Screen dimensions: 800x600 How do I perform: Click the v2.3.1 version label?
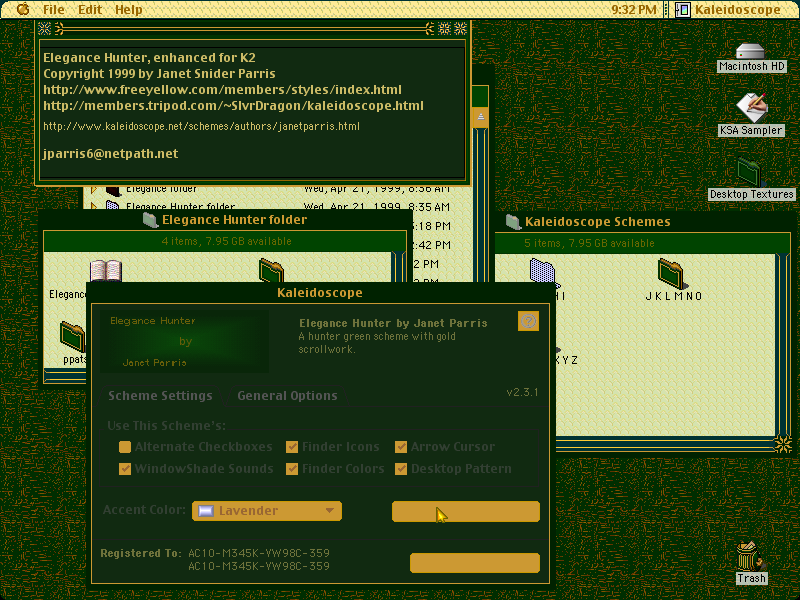click(522, 392)
